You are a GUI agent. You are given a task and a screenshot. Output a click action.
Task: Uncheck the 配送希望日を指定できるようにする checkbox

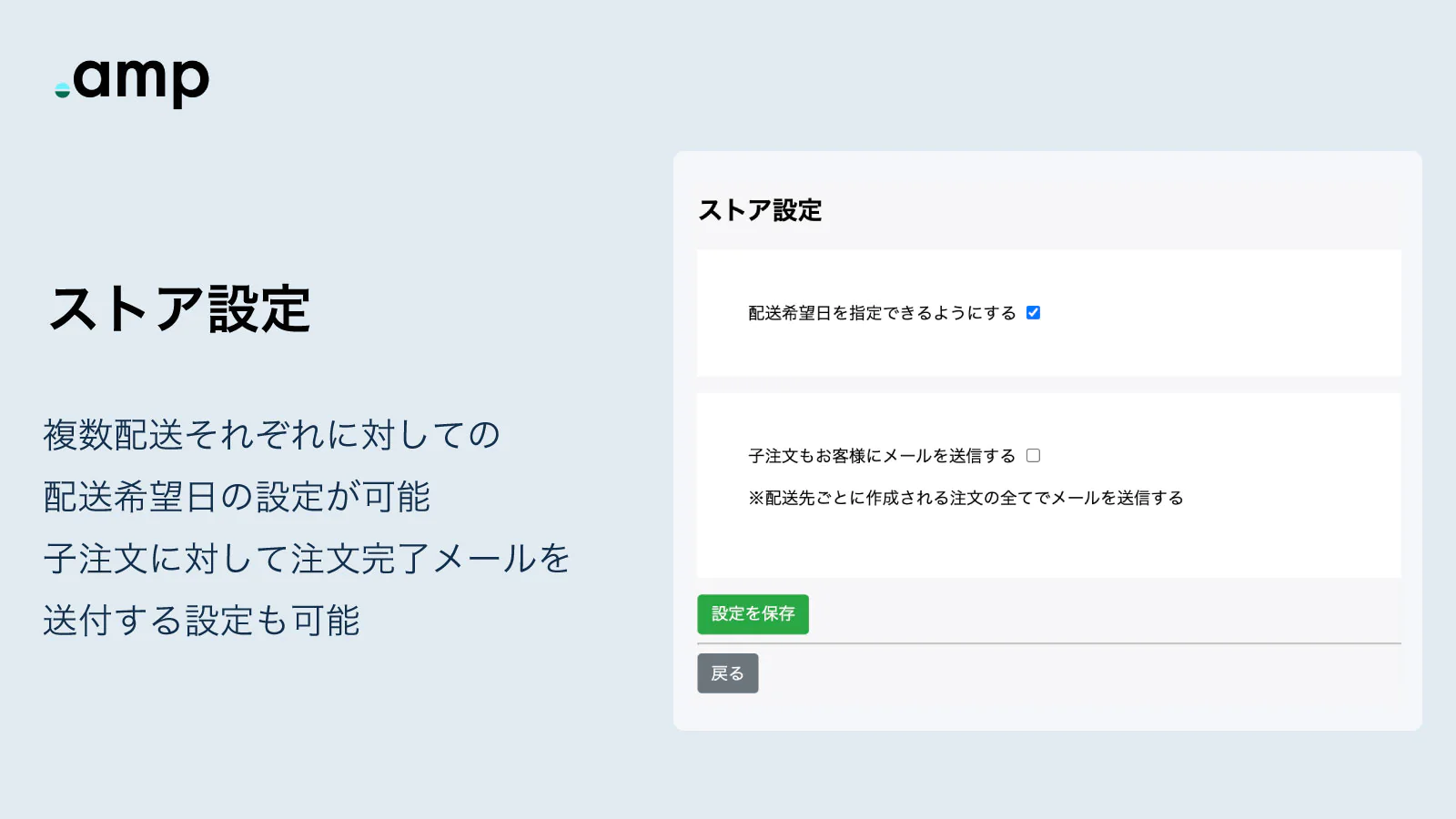point(1033,312)
